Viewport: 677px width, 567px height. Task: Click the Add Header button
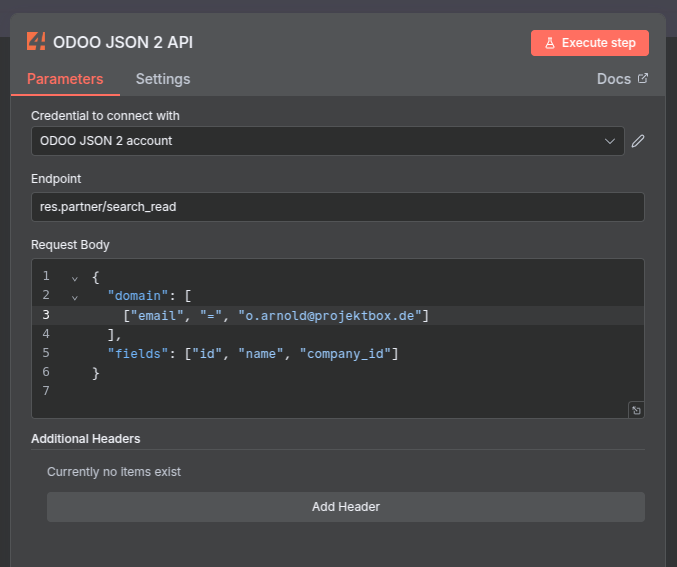point(345,507)
